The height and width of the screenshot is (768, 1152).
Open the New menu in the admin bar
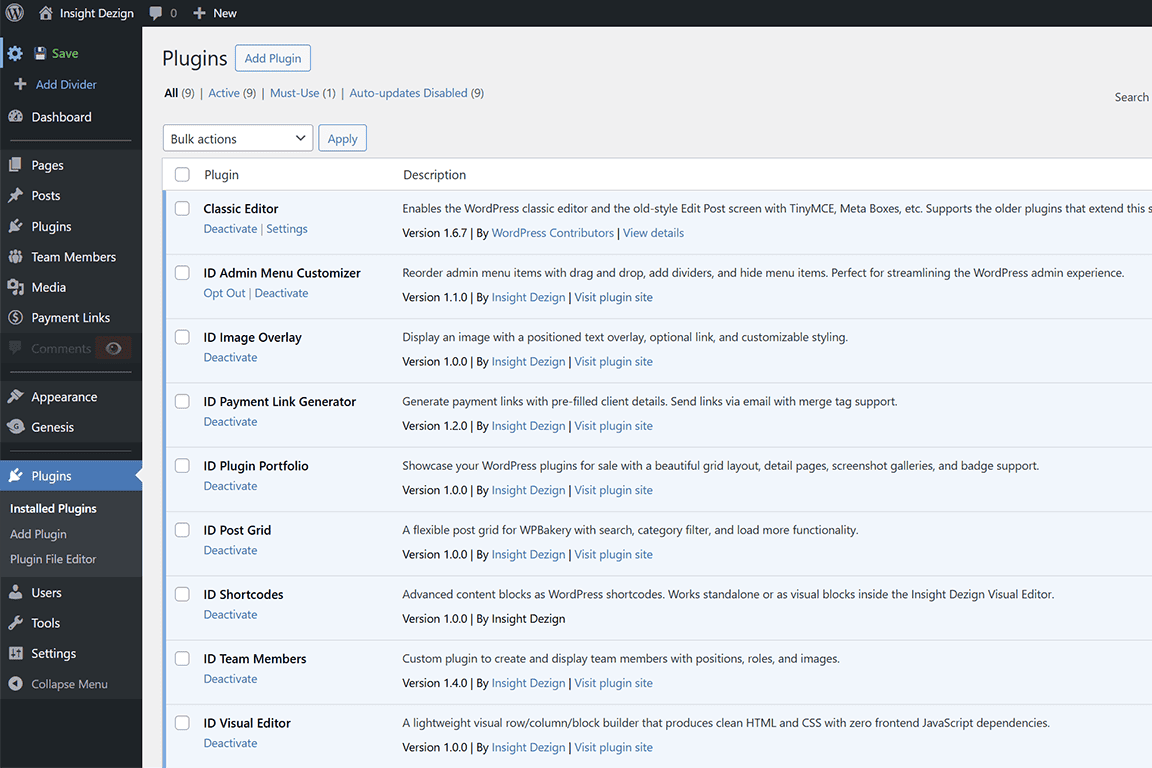tap(215, 13)
